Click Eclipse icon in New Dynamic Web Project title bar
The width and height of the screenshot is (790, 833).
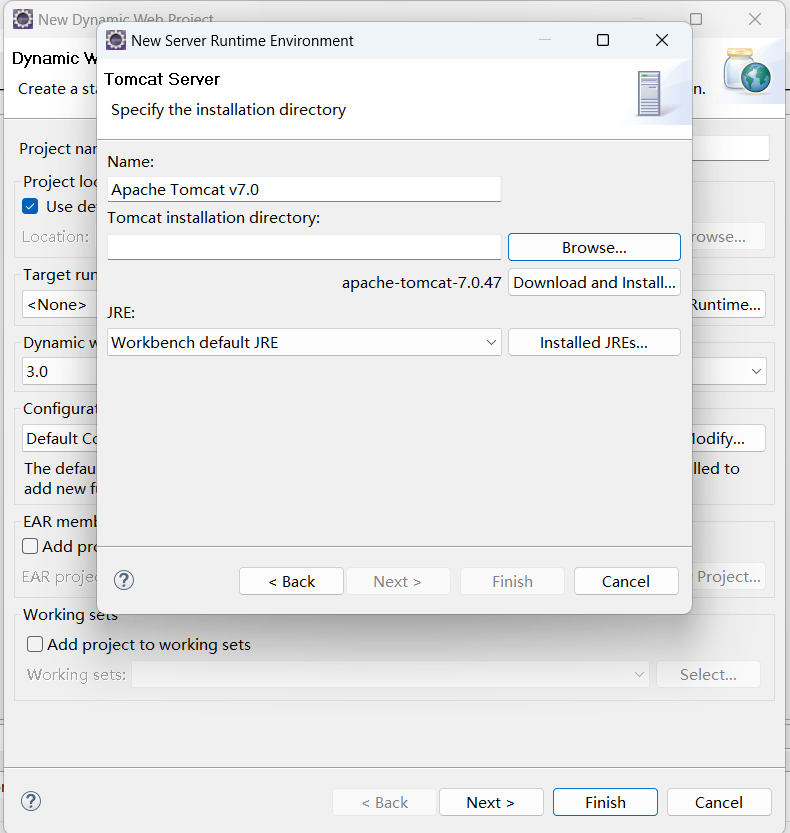(x=23, y=19)
